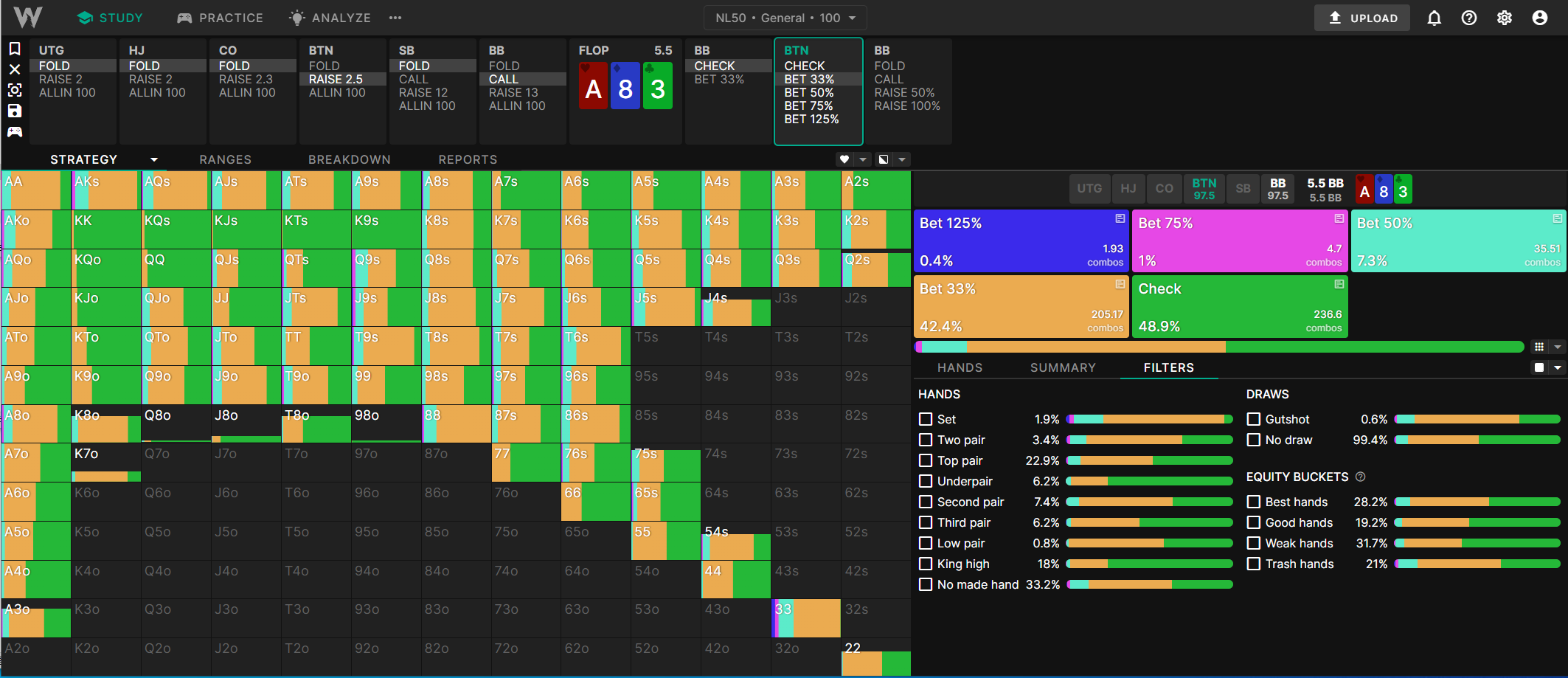Click notes icon on Bet 75% card
Screen dimensions: 1568x678
[x=1339, y=218]
